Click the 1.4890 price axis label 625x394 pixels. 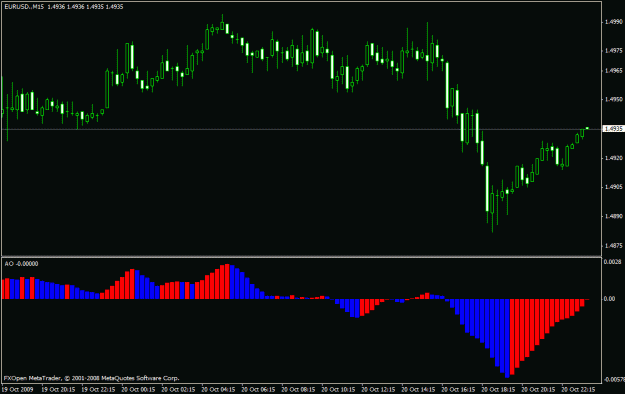tap(614, 216)
